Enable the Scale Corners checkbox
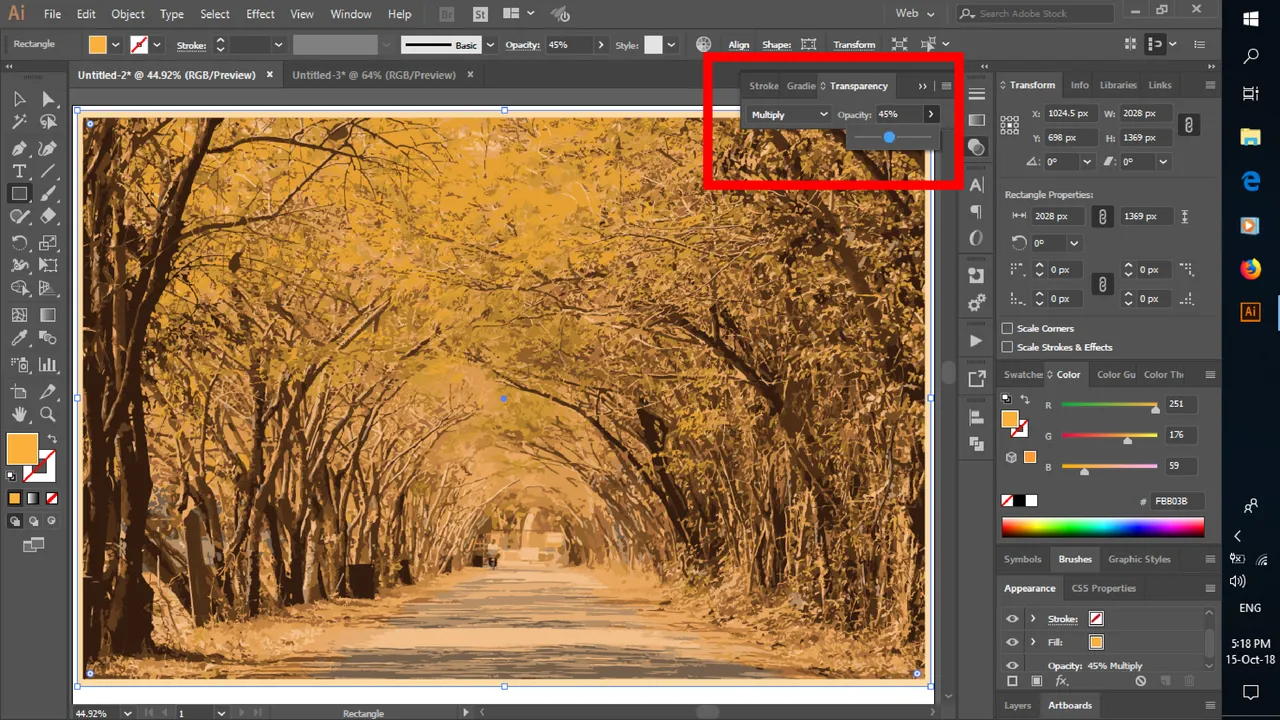Image resolution: width=1280 pixels, height=720 pixels. (x=1007, y=328)
